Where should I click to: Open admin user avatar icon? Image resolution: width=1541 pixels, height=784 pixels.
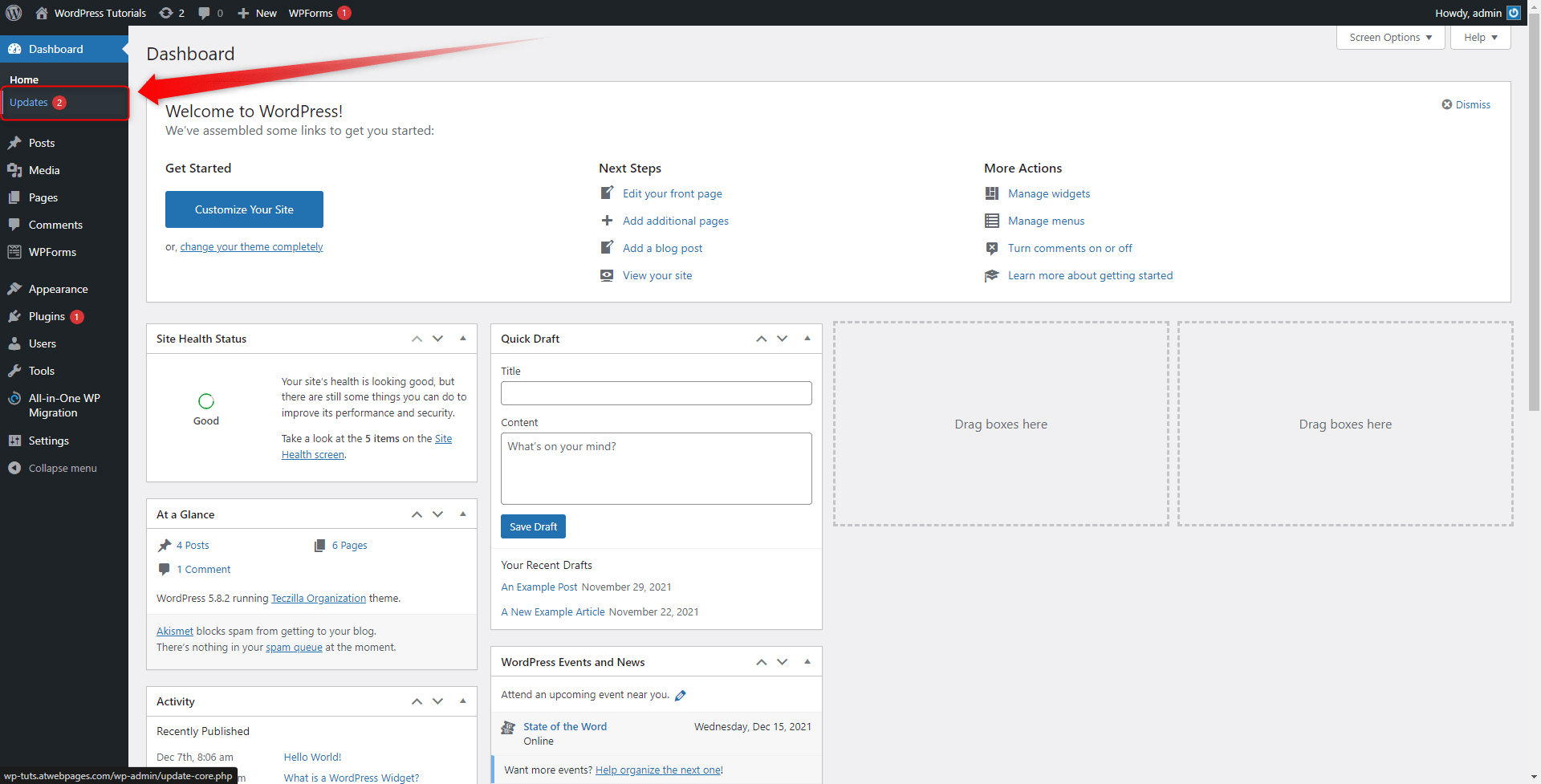click(x=1514, y=13)
